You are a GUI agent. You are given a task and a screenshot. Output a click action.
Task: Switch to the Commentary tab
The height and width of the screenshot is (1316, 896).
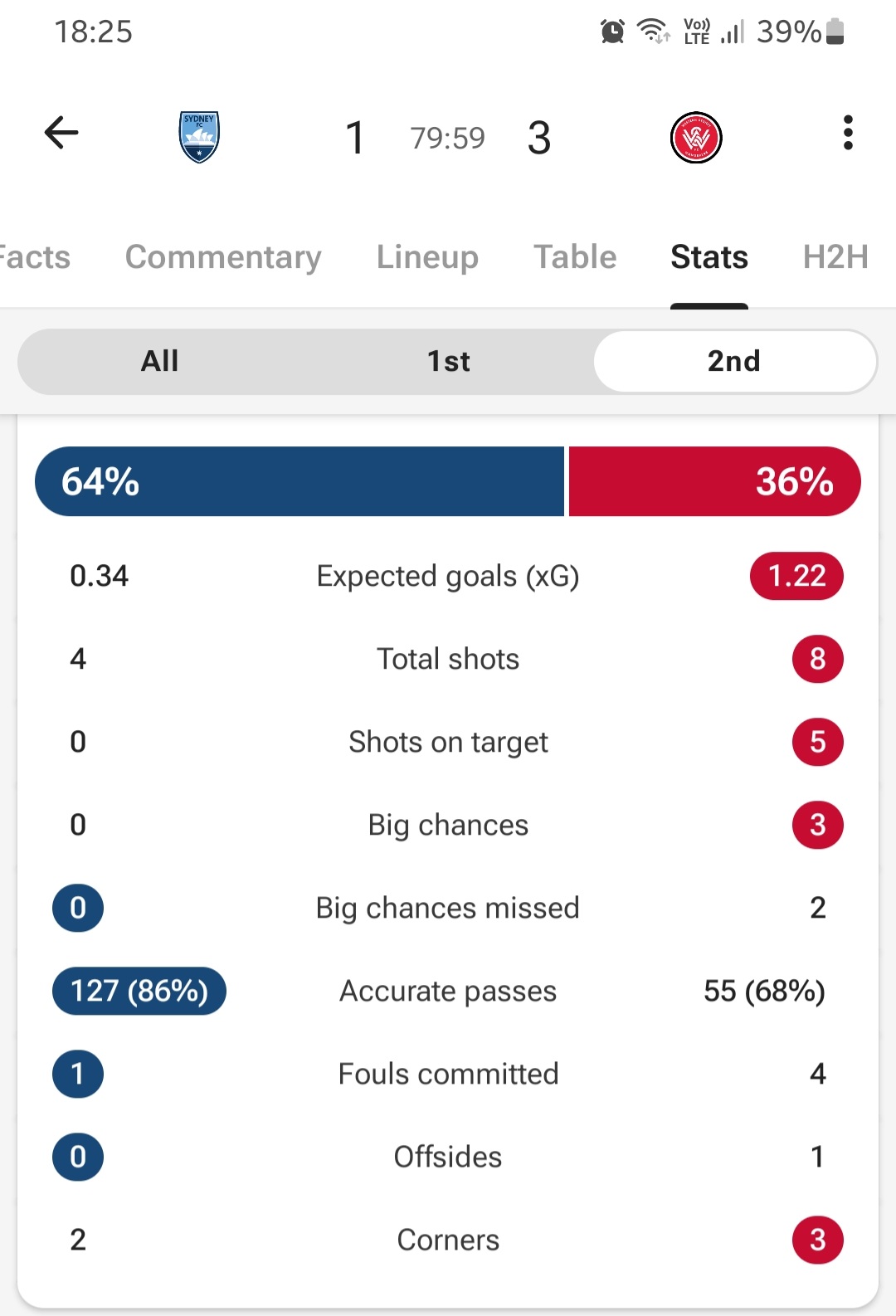pos(223,257)
